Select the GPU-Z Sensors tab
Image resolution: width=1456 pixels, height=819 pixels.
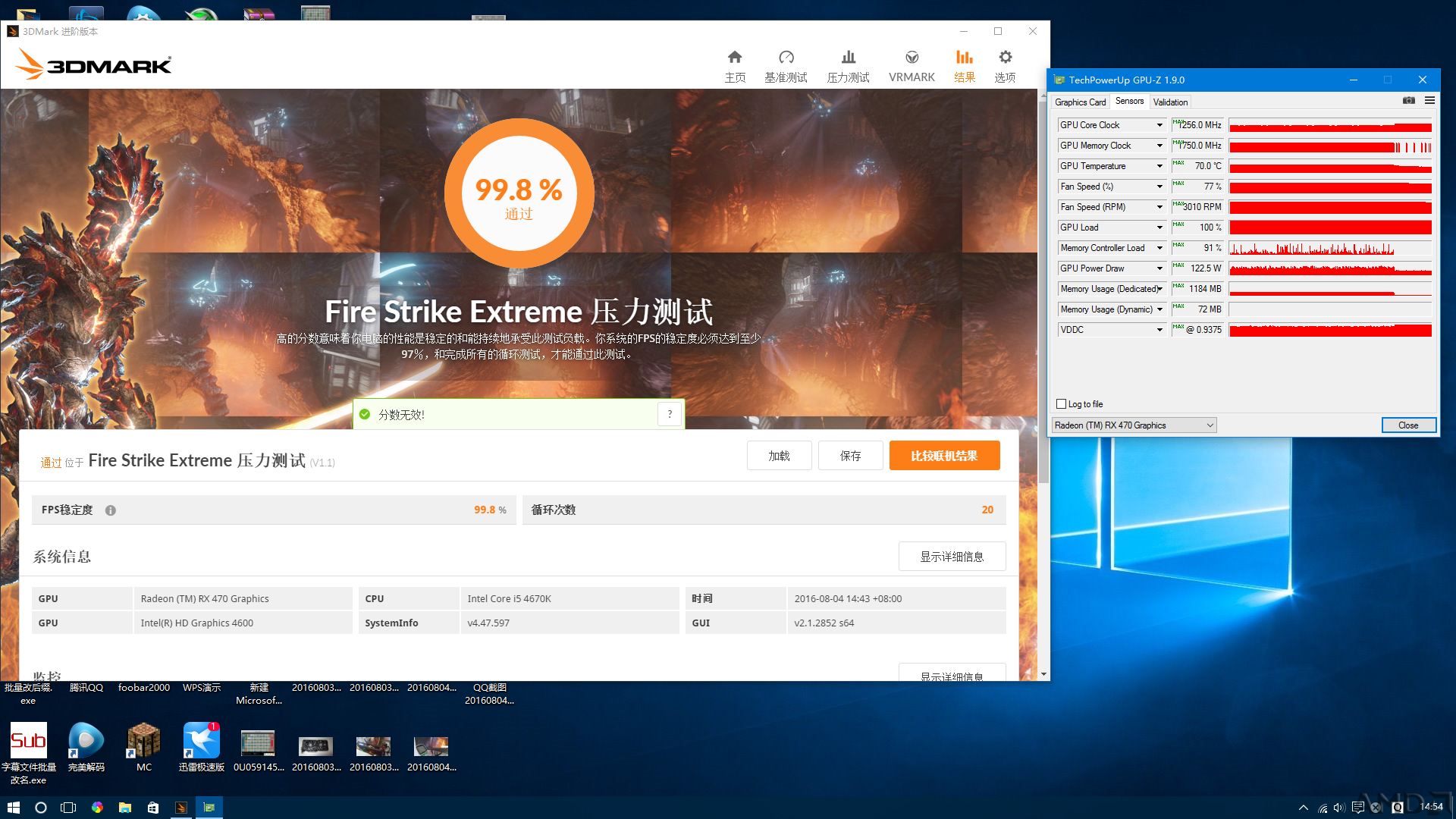(x=1129, y=101)
